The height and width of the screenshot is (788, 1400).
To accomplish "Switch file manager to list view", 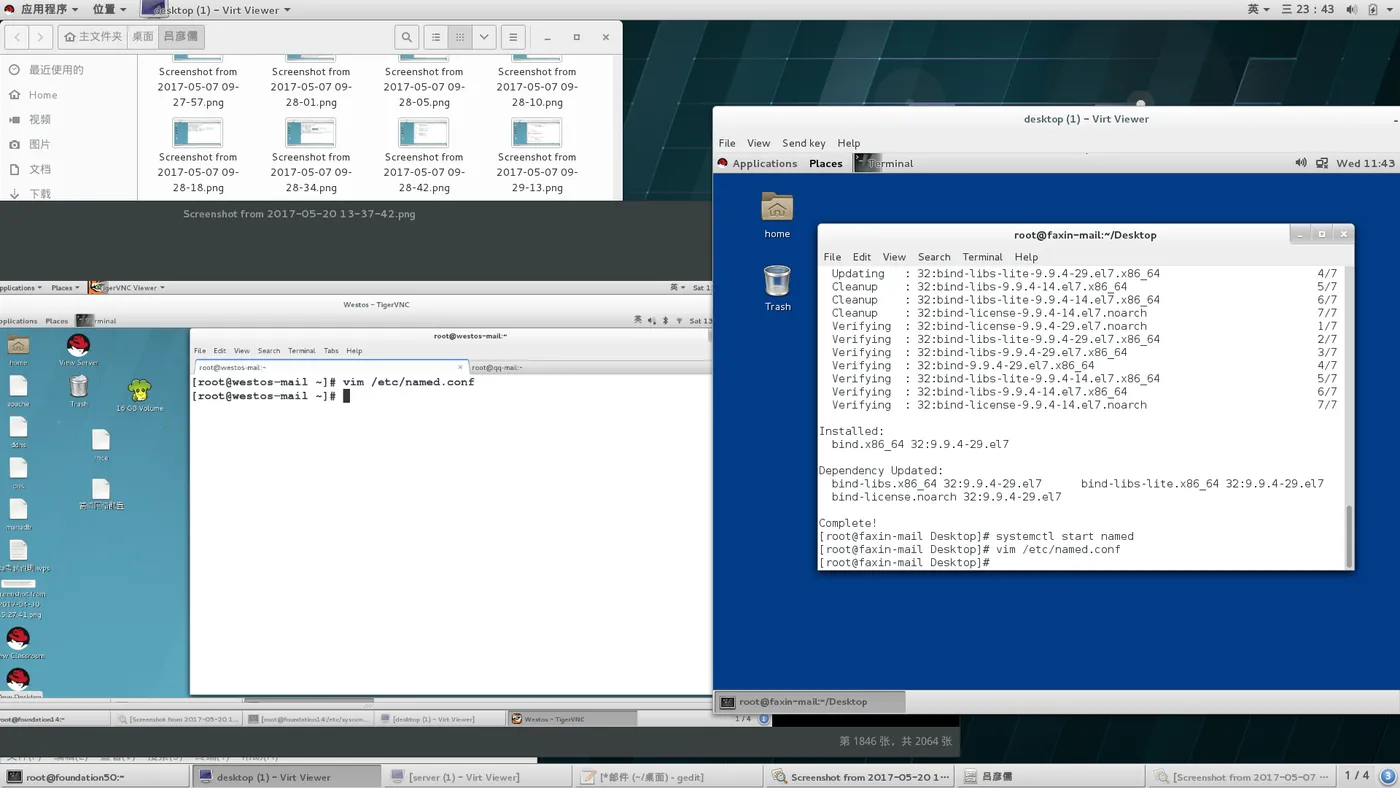I will (x=436, y=37).
